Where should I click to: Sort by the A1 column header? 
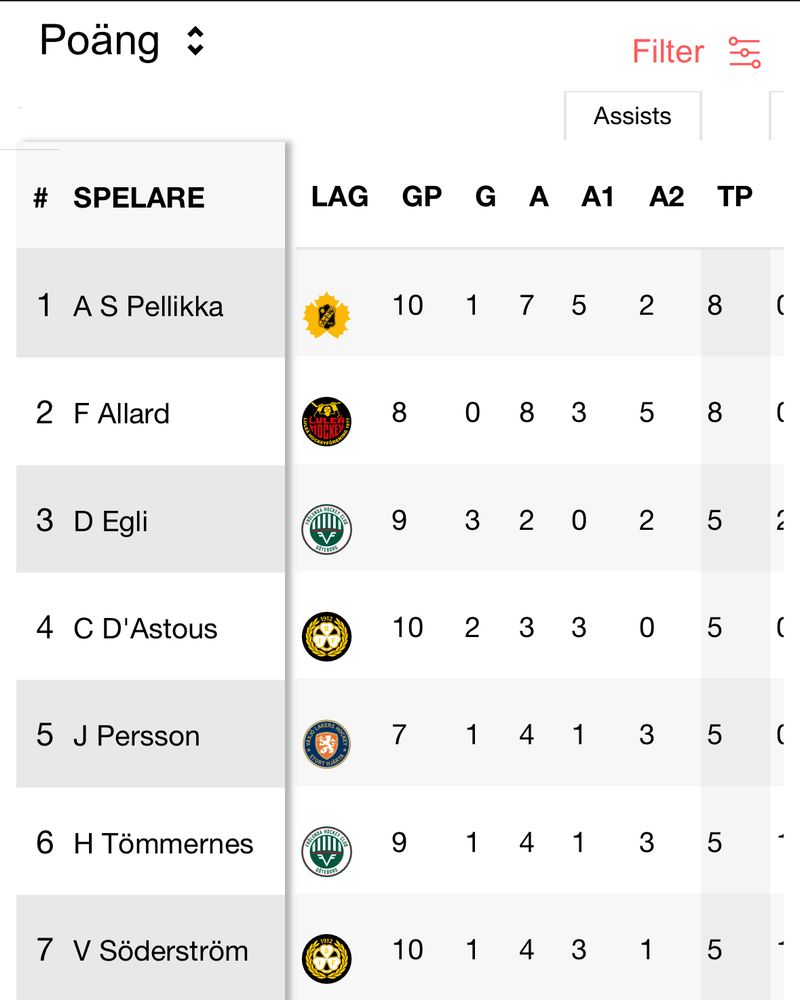click(x=598, y=196)
